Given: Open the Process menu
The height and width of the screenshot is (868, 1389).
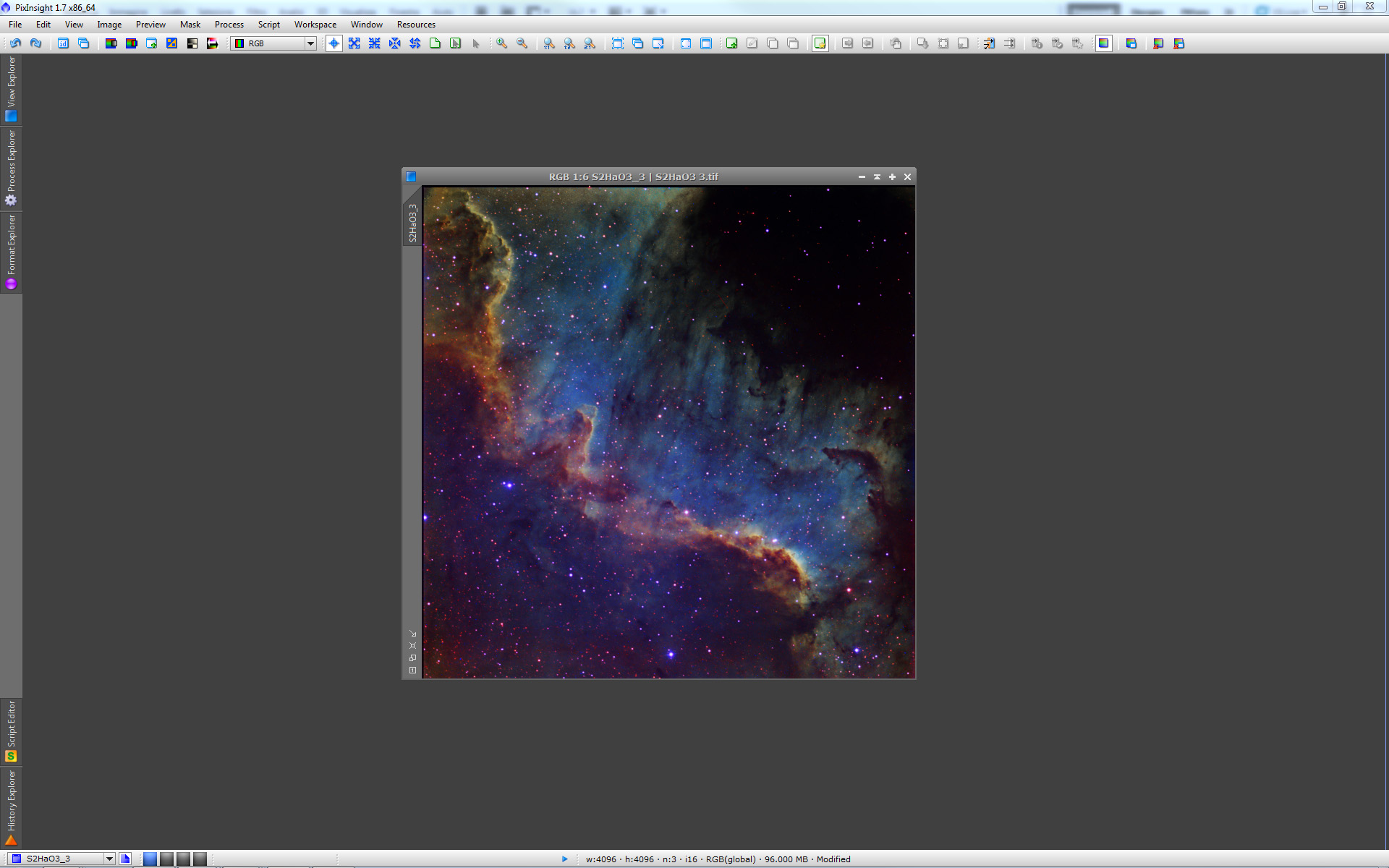Looking at the screenshot, I should coord(229,25).
